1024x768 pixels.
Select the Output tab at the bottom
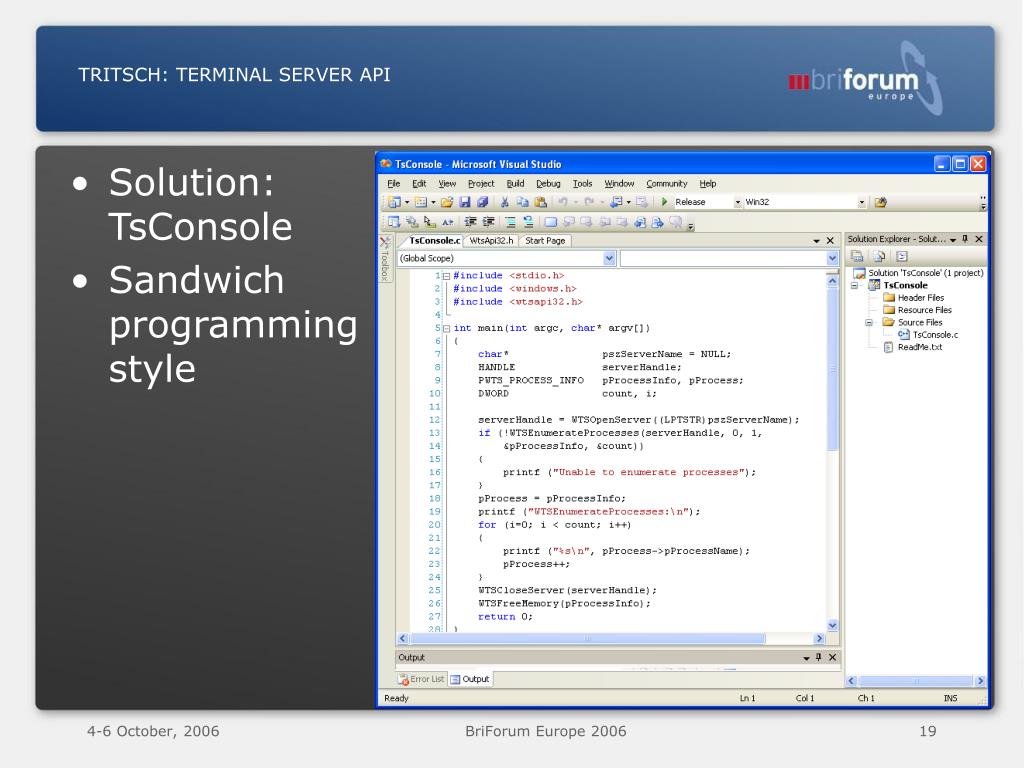coord(470,680)
